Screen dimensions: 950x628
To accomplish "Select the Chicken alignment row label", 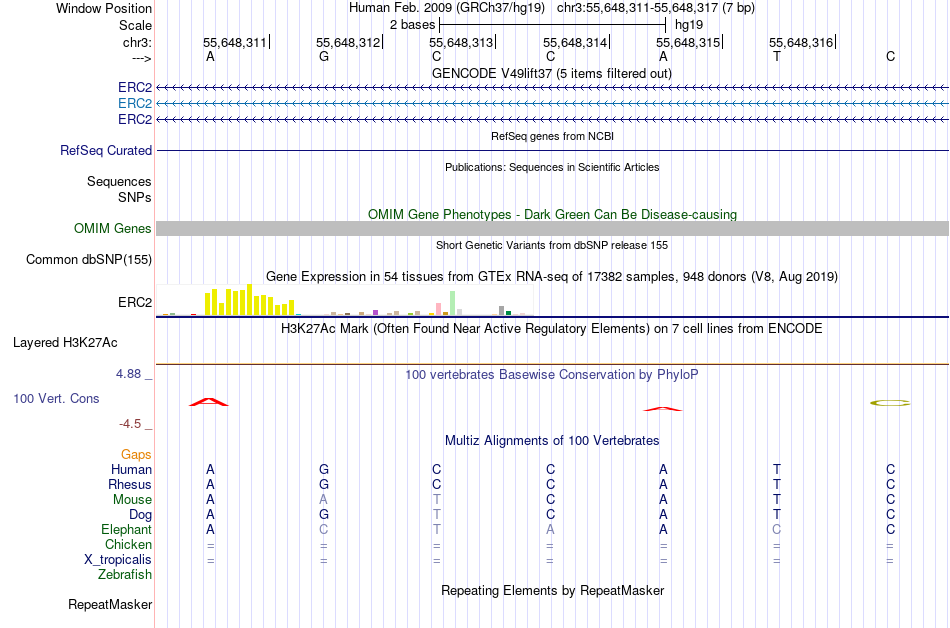I will point(128,544).
